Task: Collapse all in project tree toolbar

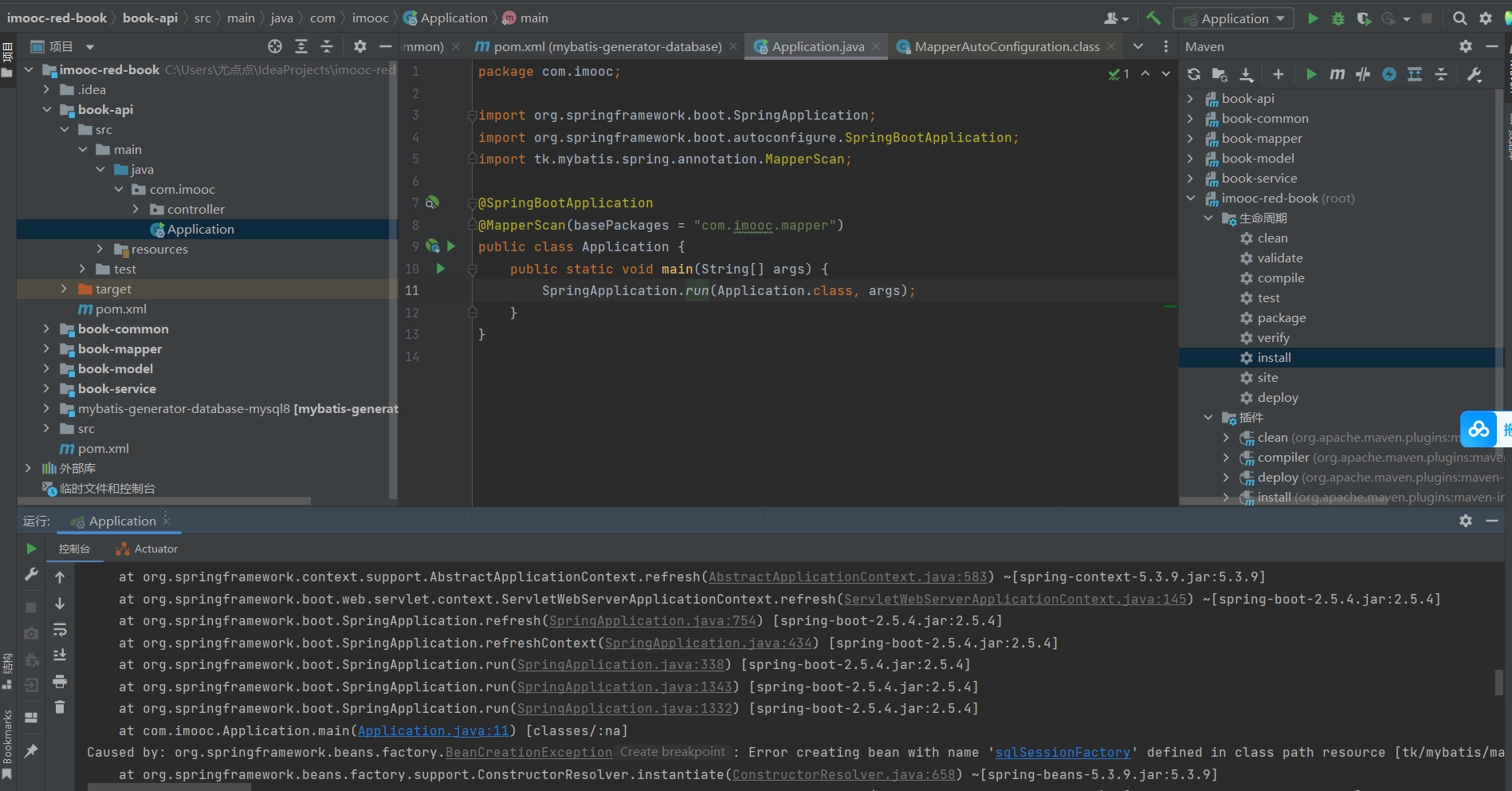Action: coord(327,46)
